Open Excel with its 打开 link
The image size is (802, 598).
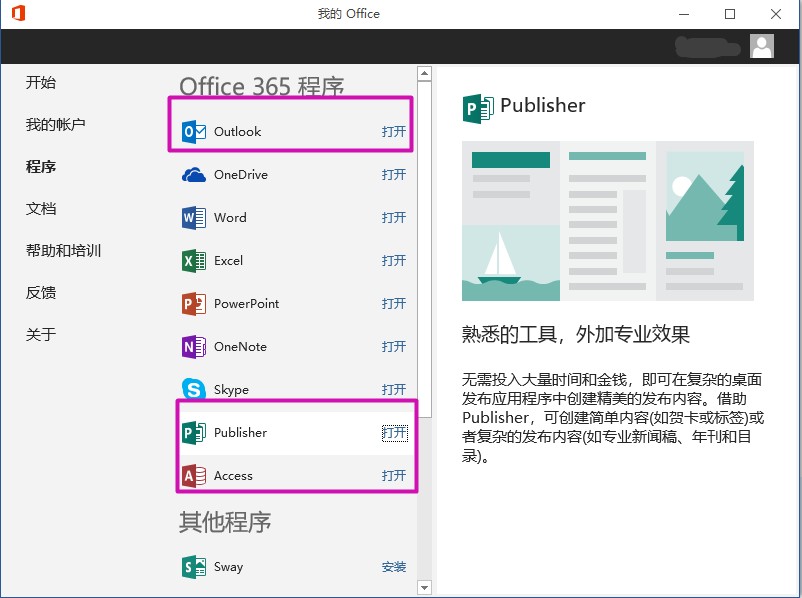click(394, 260)
